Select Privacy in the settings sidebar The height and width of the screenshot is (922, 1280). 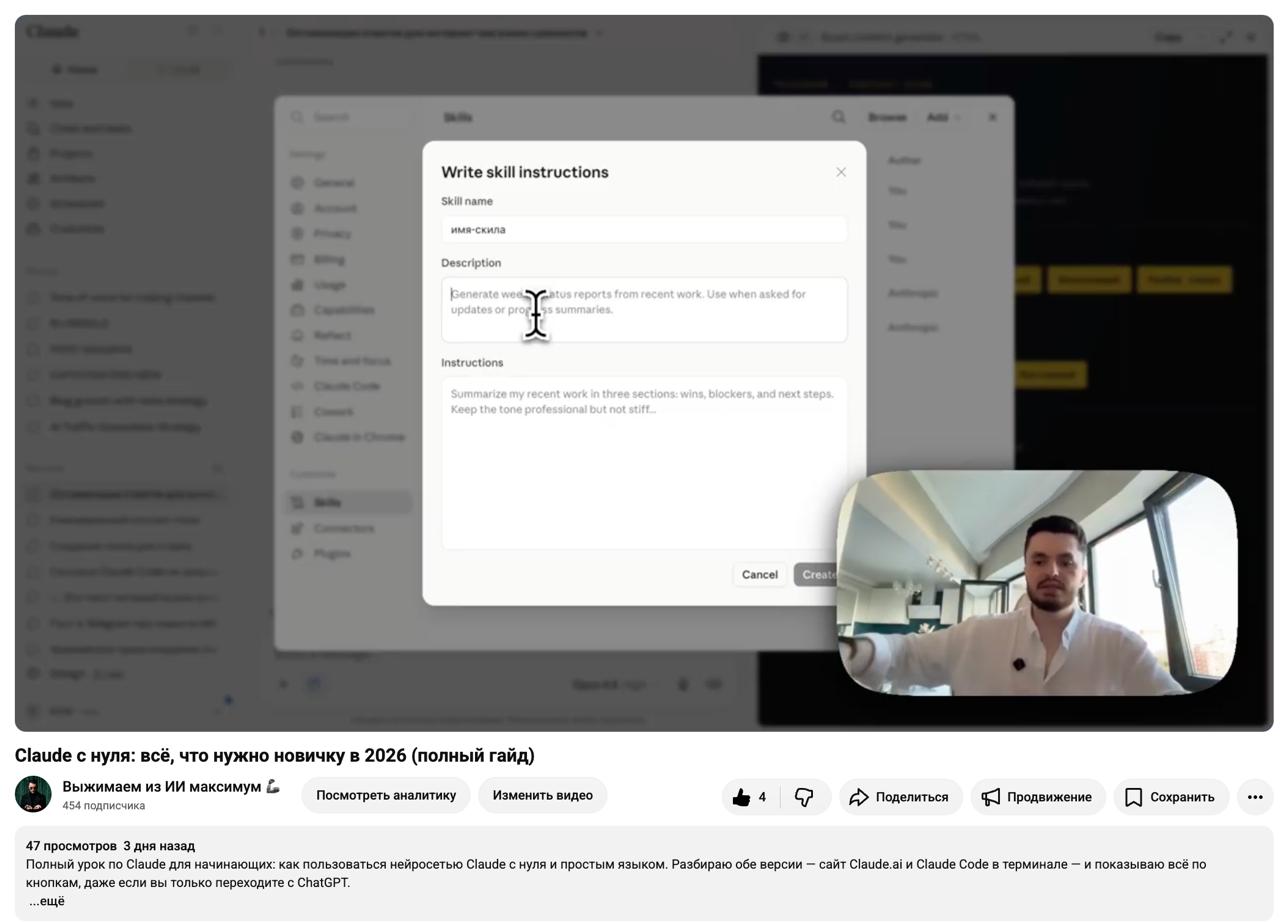coord(332,234)
